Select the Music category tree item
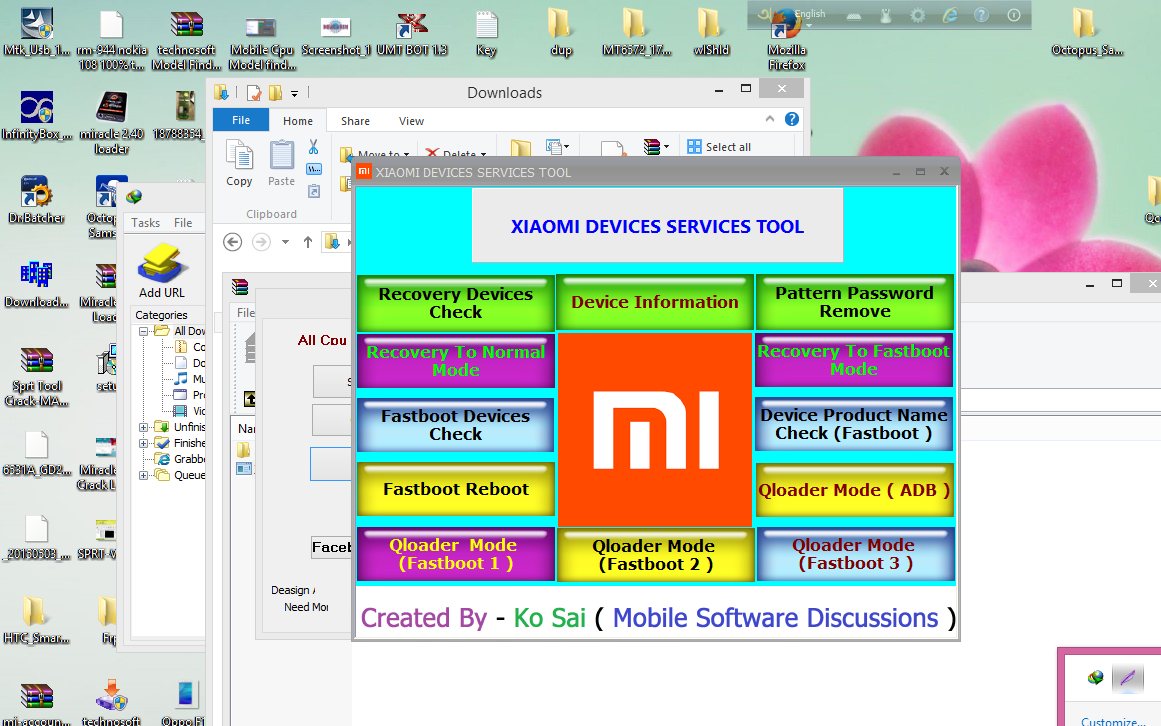 point(189,379)
